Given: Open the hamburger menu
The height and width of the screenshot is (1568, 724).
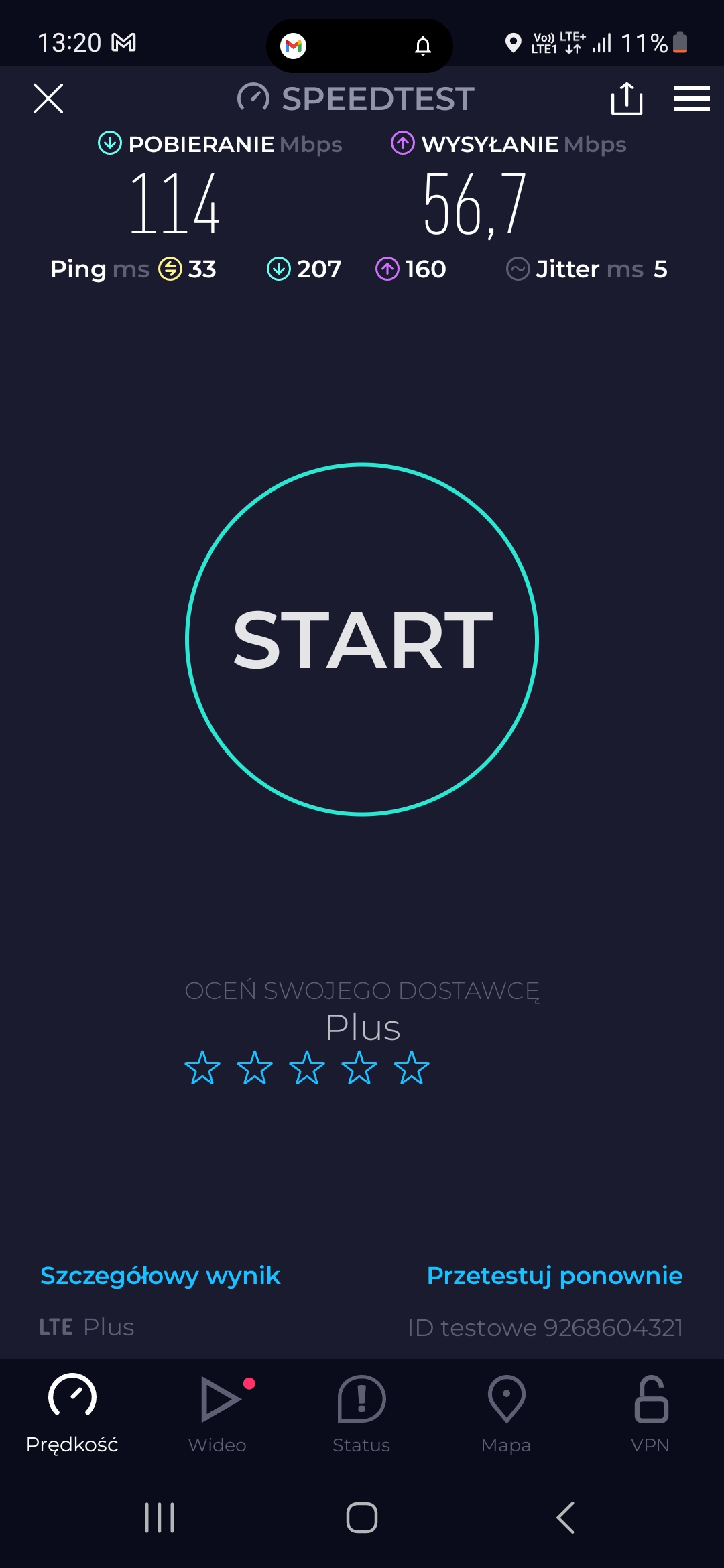Looking at the screenshot, I should click(x=691, y=99).
